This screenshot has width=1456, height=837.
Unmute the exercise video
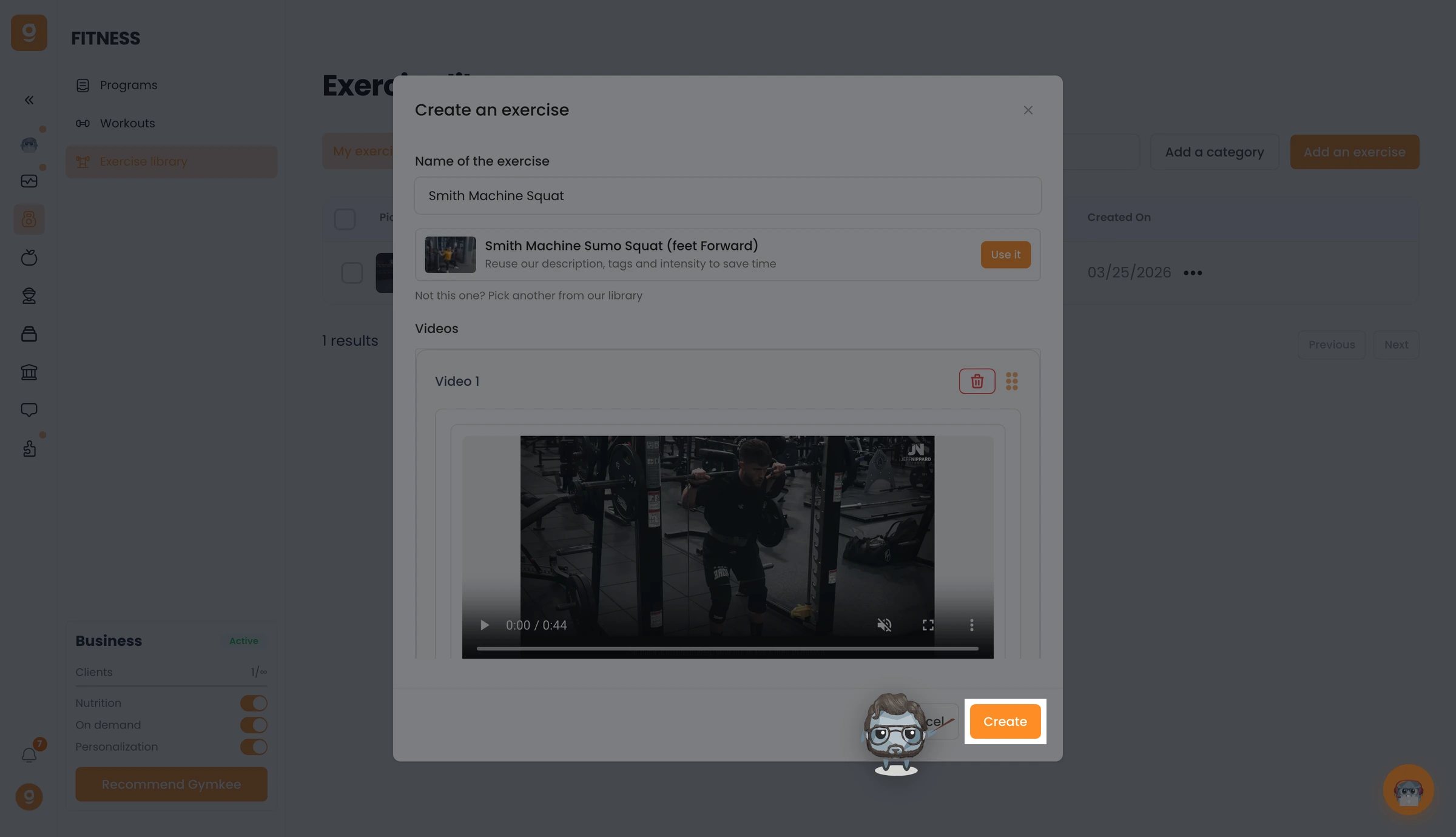(884, 625)
